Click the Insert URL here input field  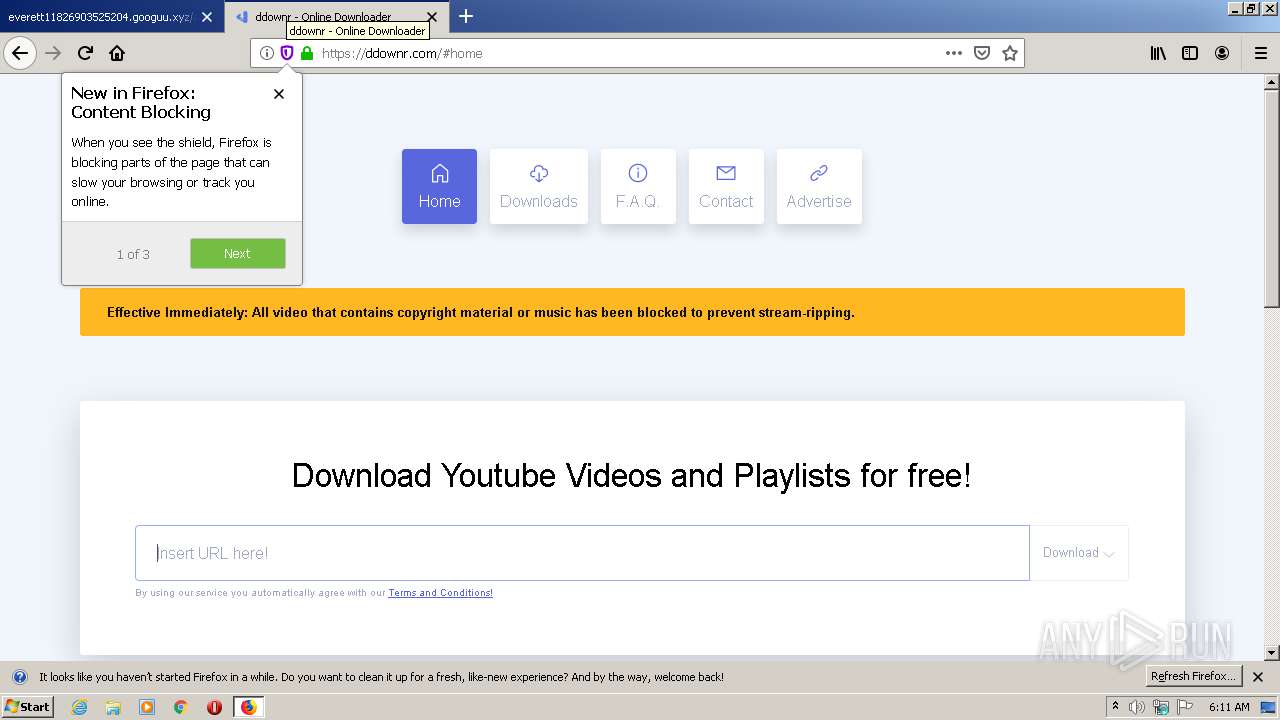[x=582, y=553]
